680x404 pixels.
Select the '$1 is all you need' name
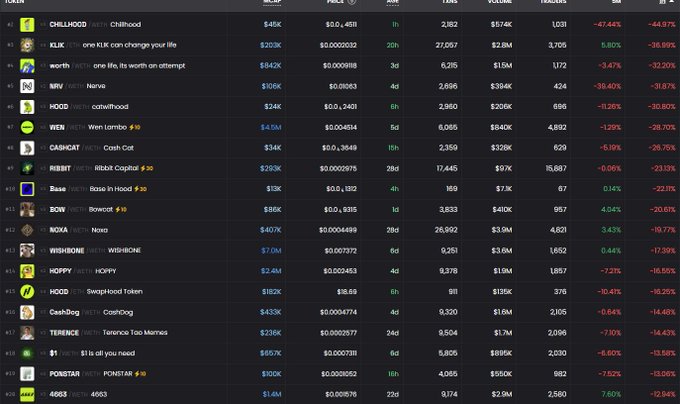[108, 353]
